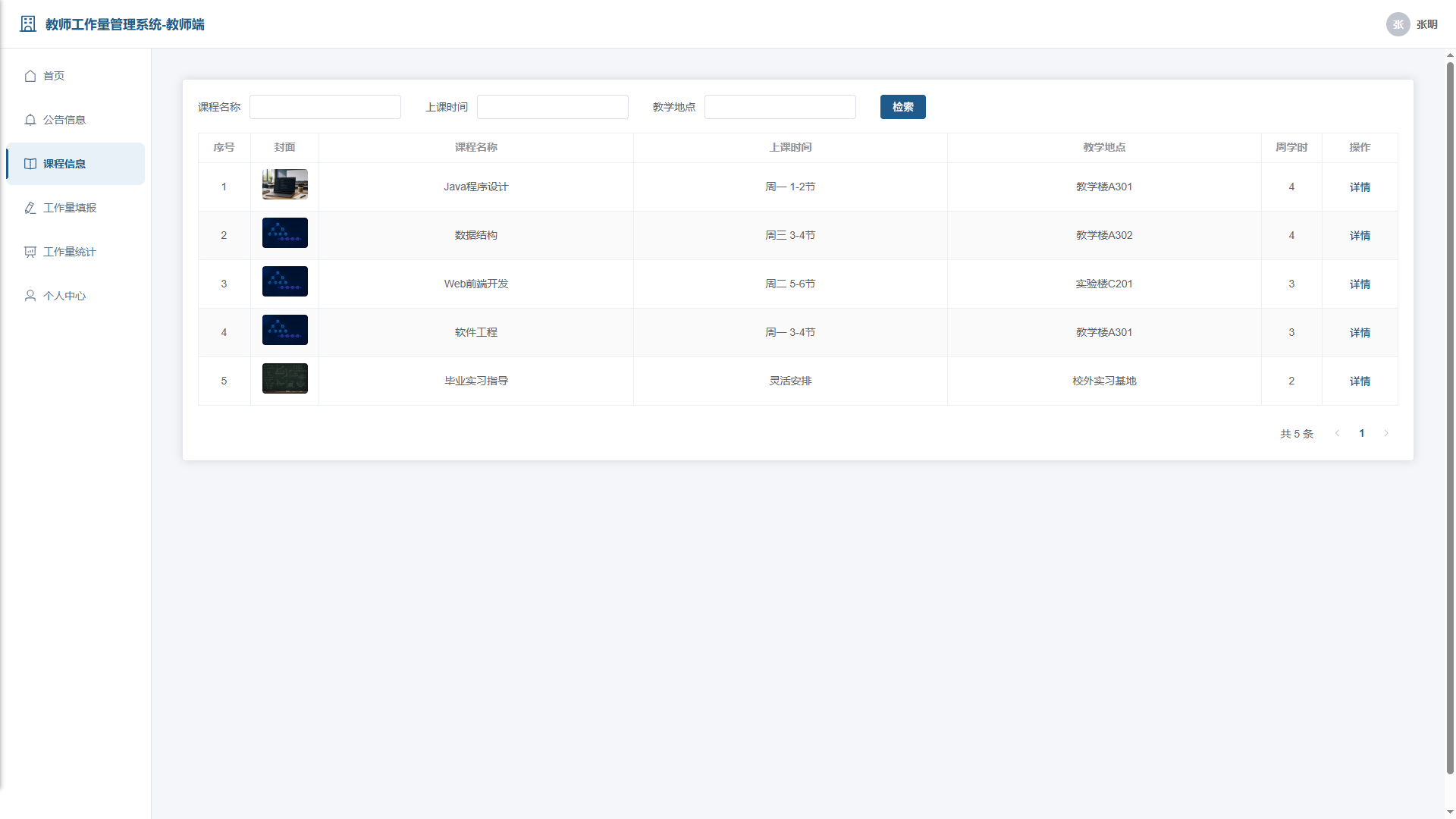Click the 上课时间 column header
Screen dimensions: 1456x819
point(790,147)
